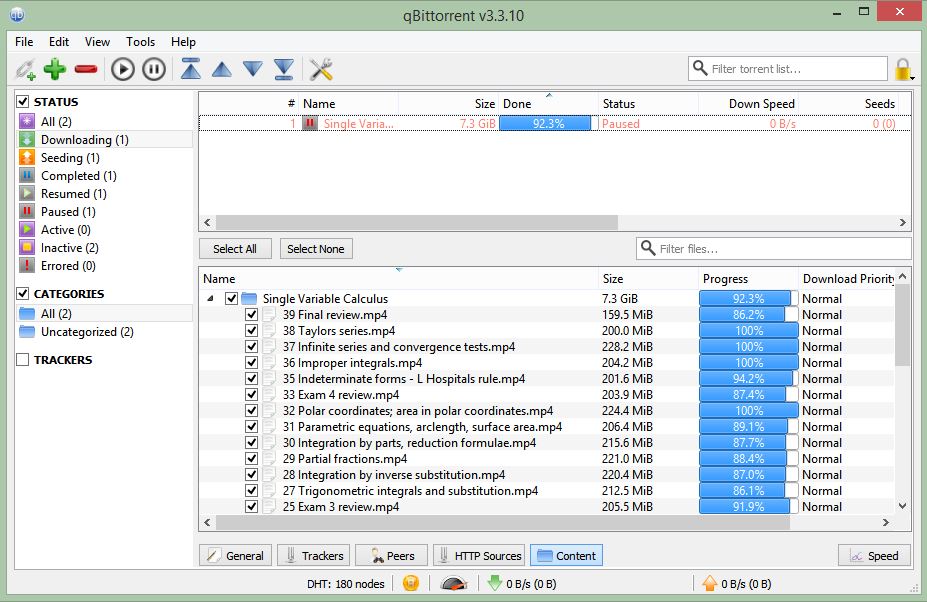Screen dimensions: 927x602
Task: Click the 86.2% progress bar for Final review
Action: [748, 315]
